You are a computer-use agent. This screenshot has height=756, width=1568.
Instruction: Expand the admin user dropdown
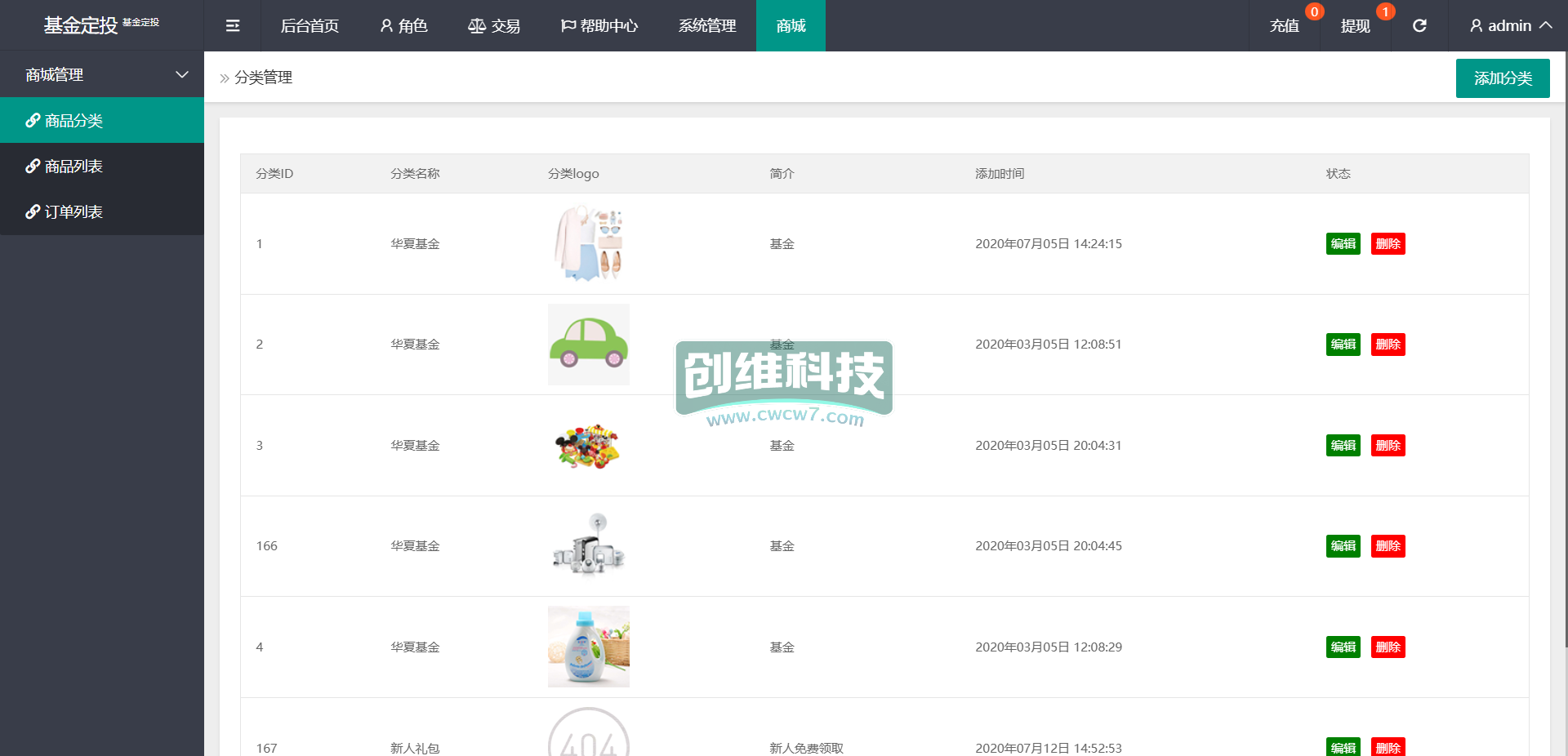[1510, 26]
